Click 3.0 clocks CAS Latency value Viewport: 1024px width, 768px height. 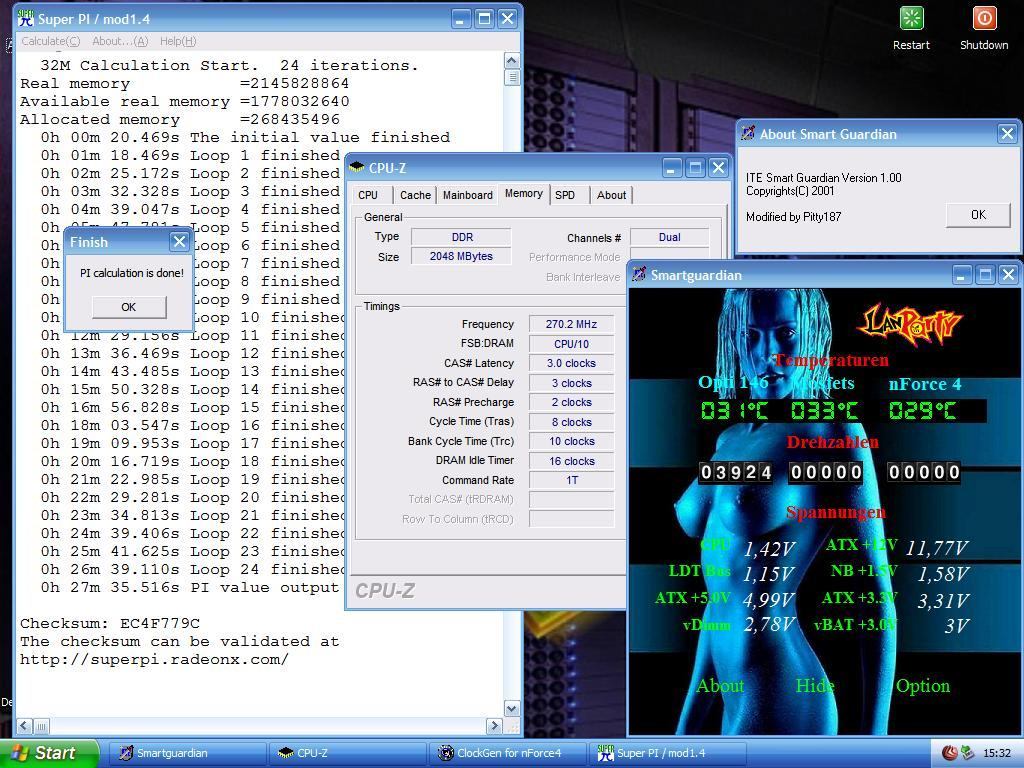coord(571,363)
